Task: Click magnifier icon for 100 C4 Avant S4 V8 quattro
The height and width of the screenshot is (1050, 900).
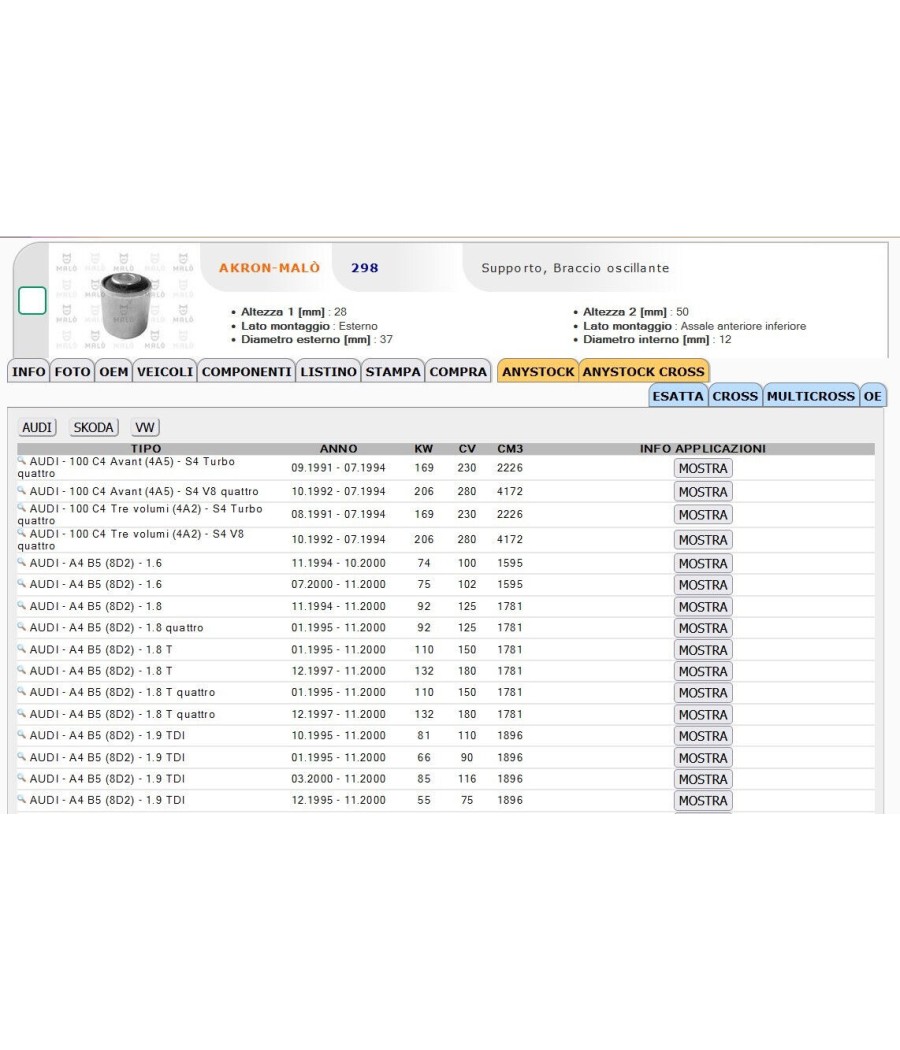Action: coord(22,491)
